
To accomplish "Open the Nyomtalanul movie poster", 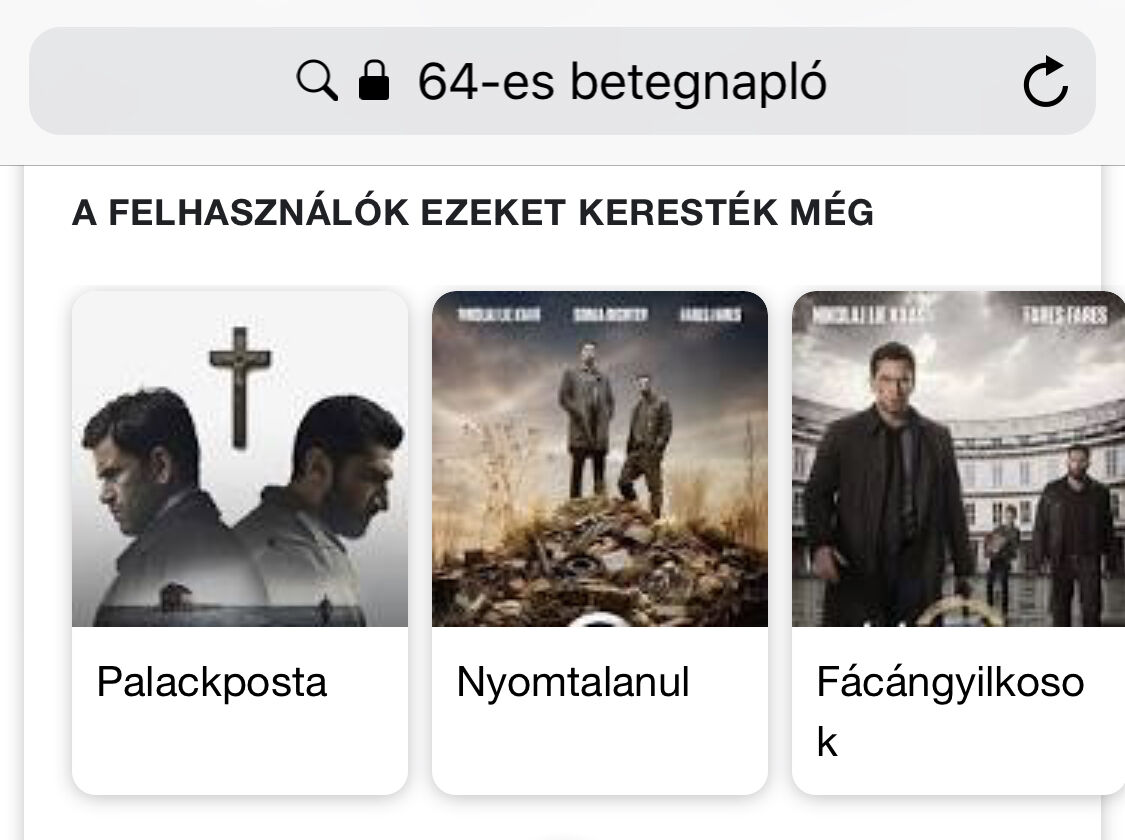I will [x=599, y=459].
